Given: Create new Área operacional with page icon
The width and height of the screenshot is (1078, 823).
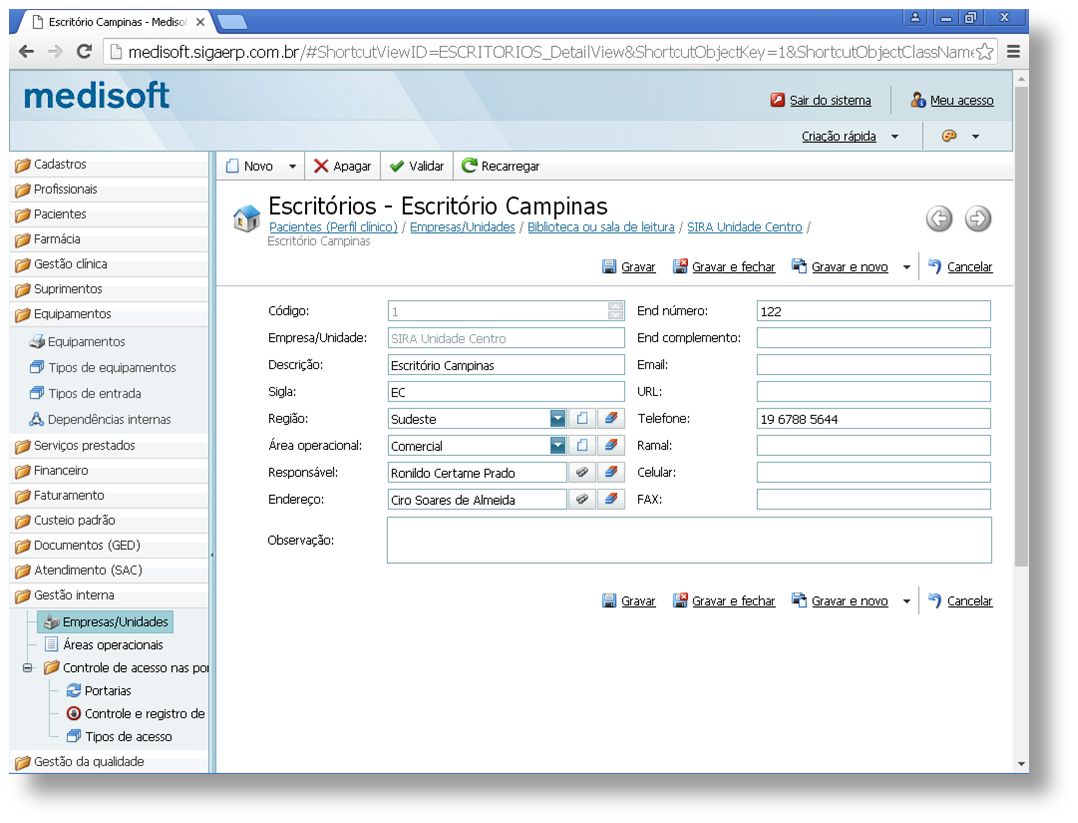Looking at the screenshot, I should pos(582,445).
